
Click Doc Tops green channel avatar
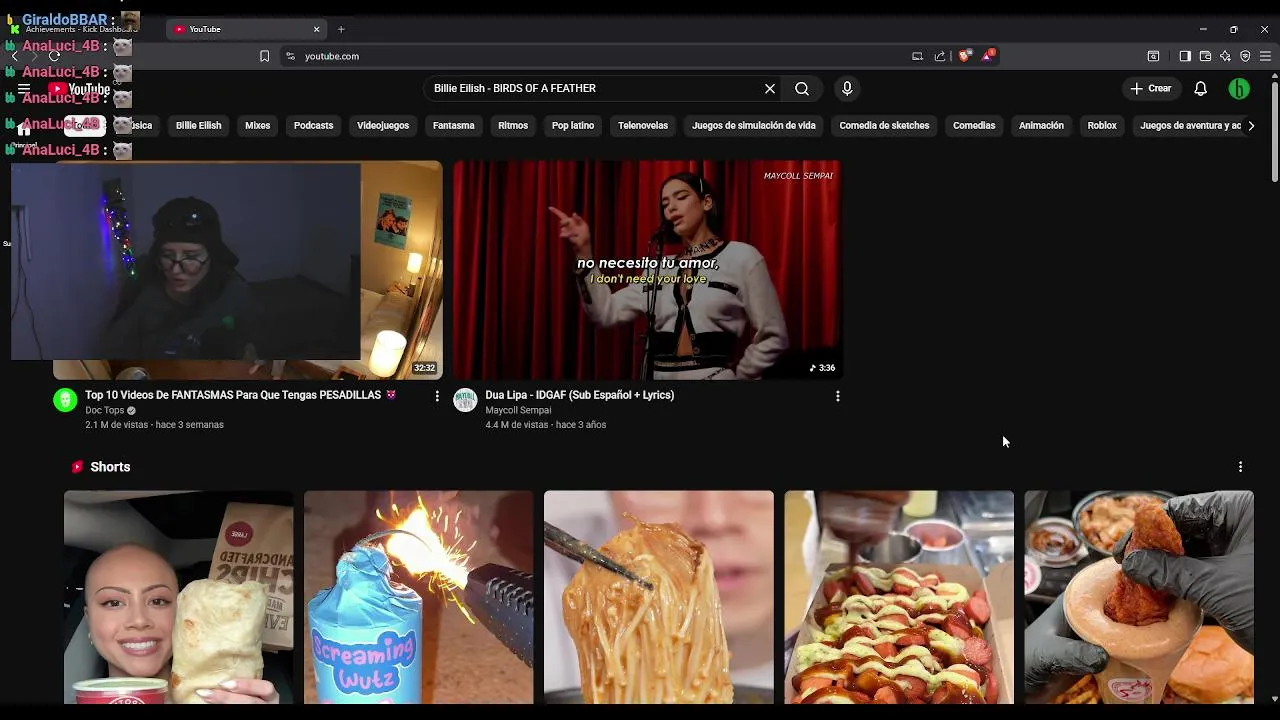coord(65,401)
